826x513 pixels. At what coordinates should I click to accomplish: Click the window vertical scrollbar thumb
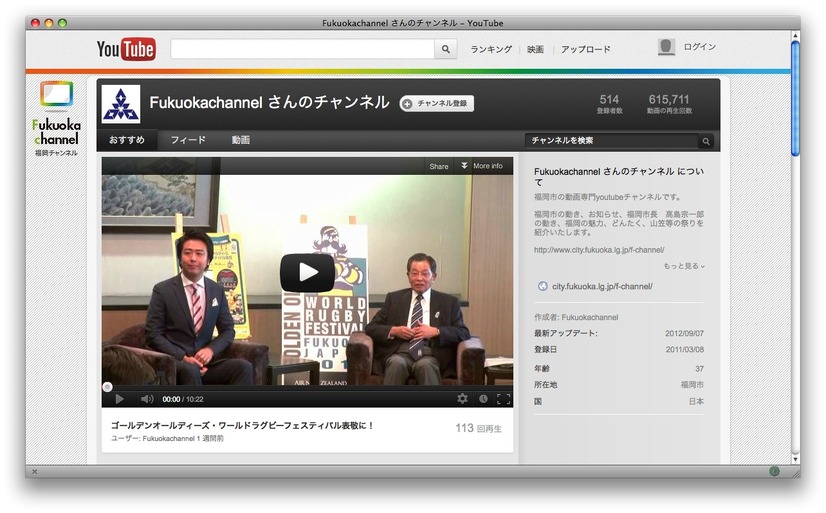795,98
